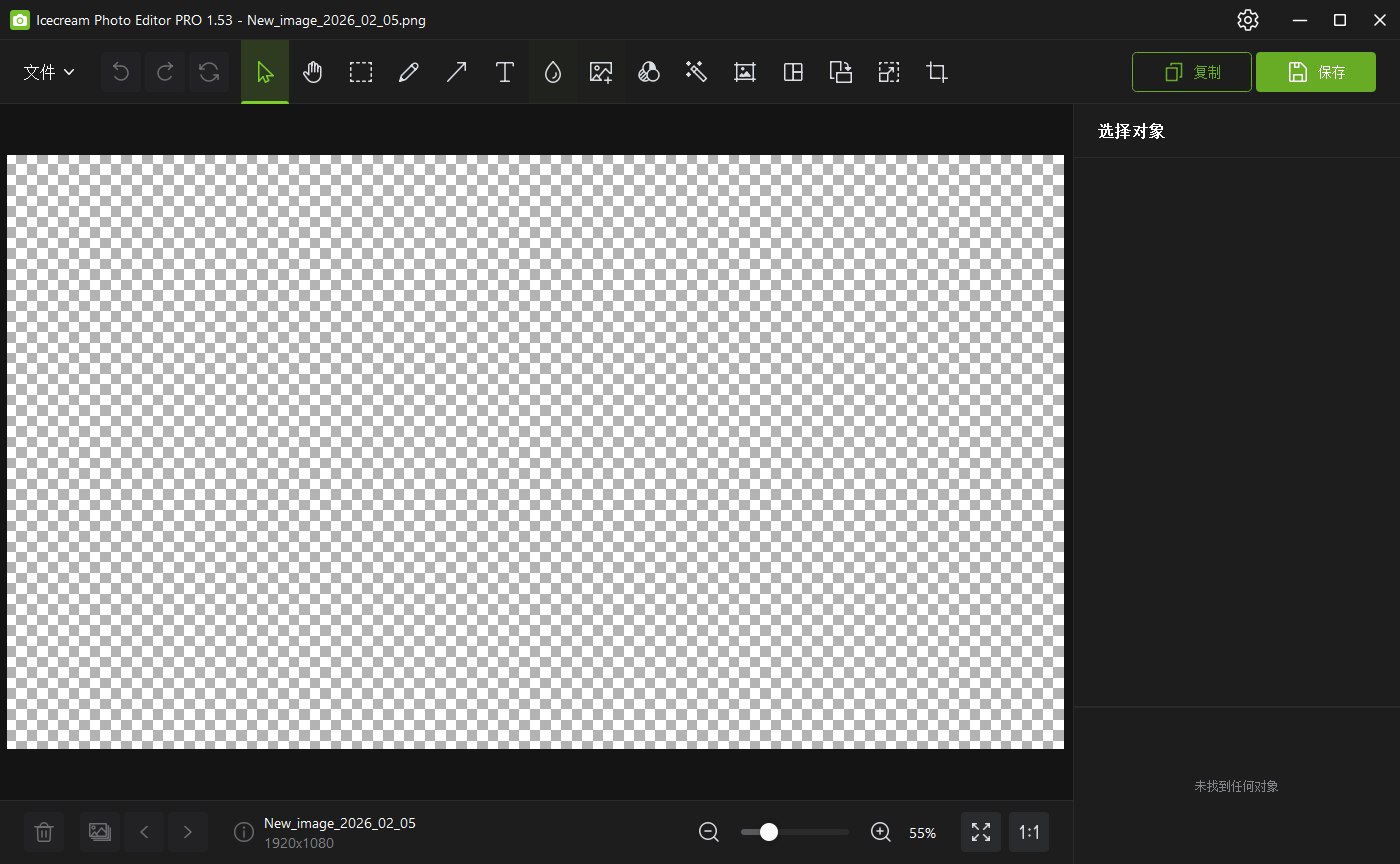Choose the rectangular selection tool
The height and width of the screenshot is (864, 1400).
point(361,72)
